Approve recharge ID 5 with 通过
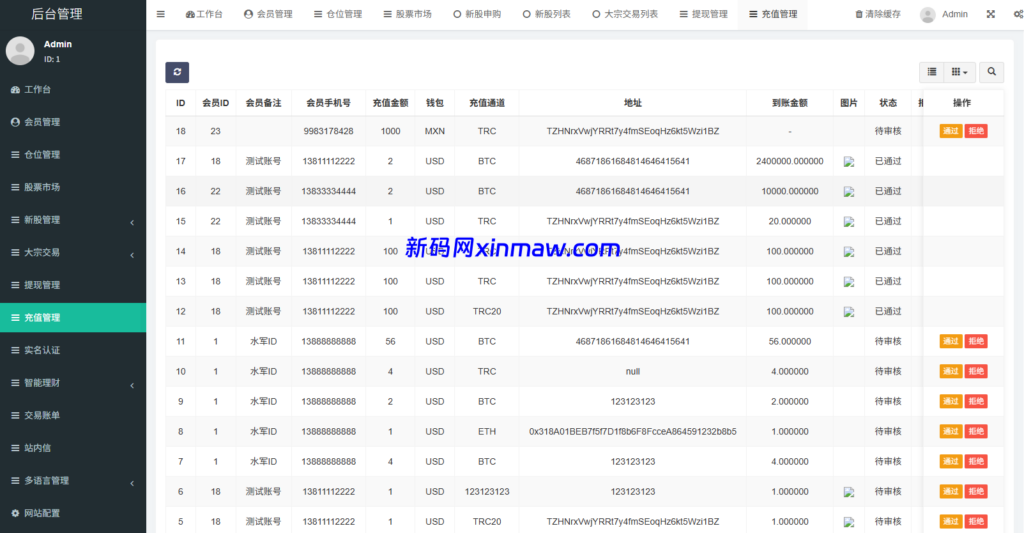The image size is (1024, 533). [x=951, y=522]
